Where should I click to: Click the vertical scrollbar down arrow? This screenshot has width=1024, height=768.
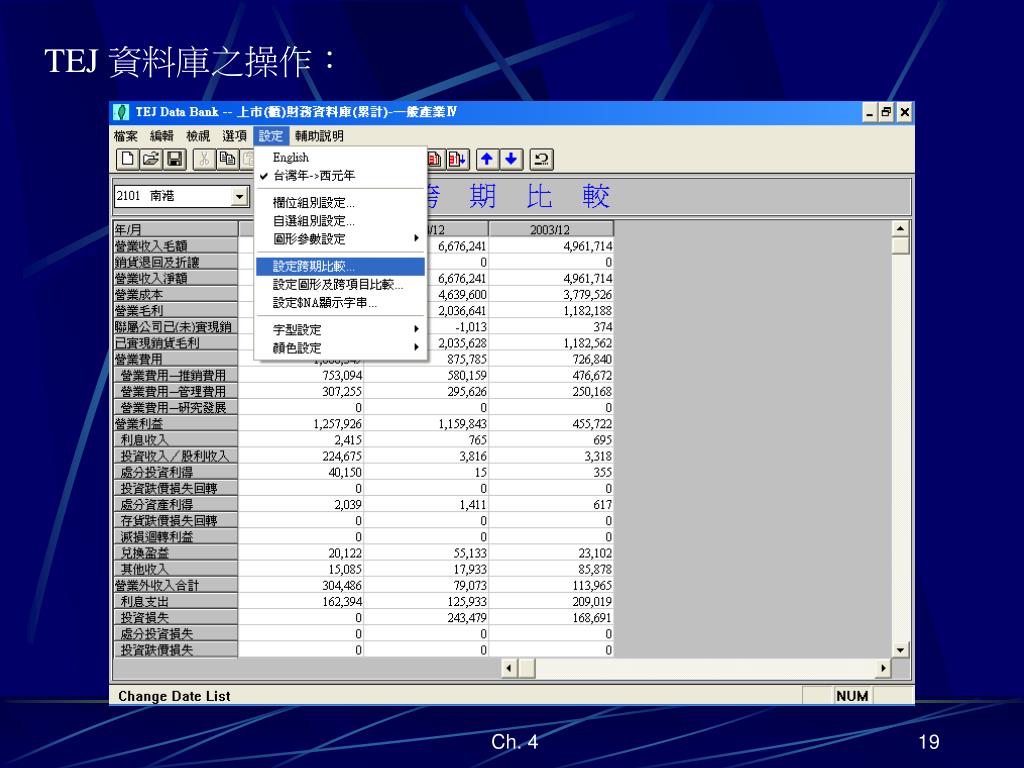901,650
